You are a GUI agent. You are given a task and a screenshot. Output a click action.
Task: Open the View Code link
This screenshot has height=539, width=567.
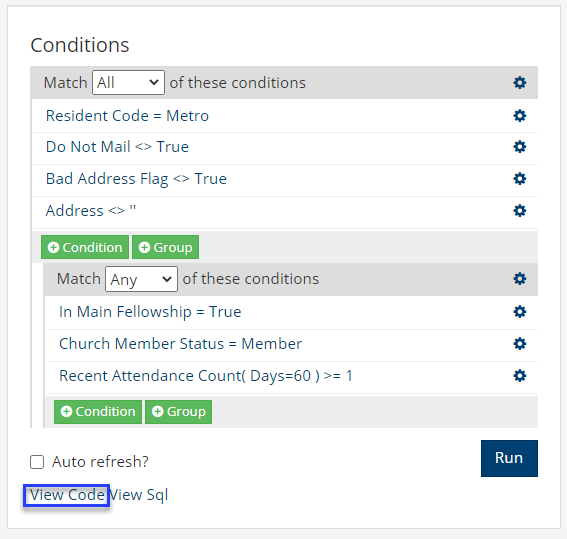click(x=67, y=495)
